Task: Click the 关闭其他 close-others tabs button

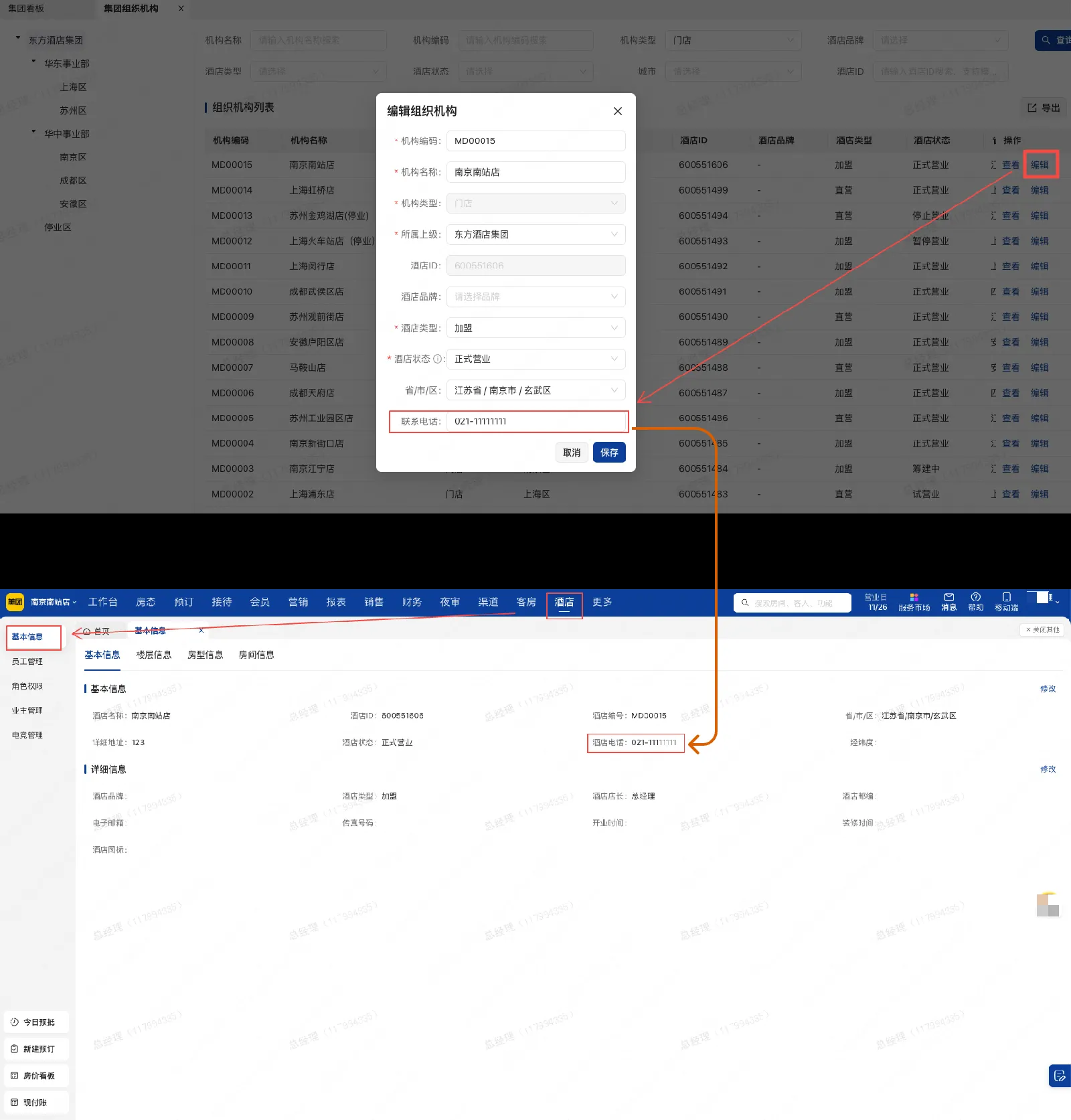Action: click(1043, 630)
